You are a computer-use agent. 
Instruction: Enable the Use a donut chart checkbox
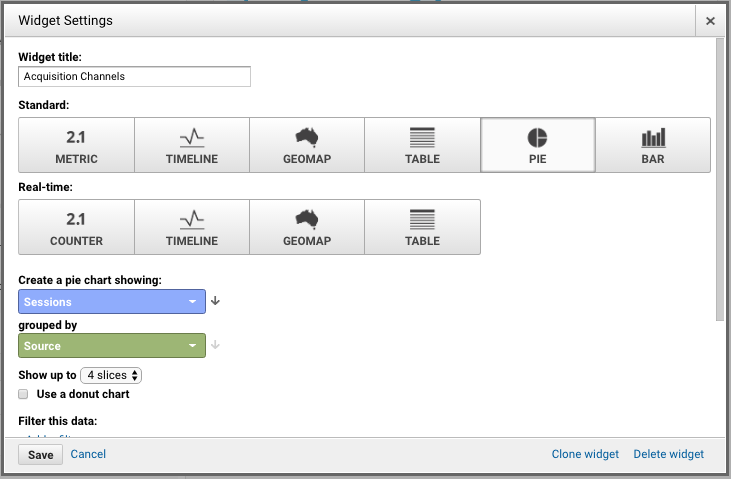click(23, 394)
